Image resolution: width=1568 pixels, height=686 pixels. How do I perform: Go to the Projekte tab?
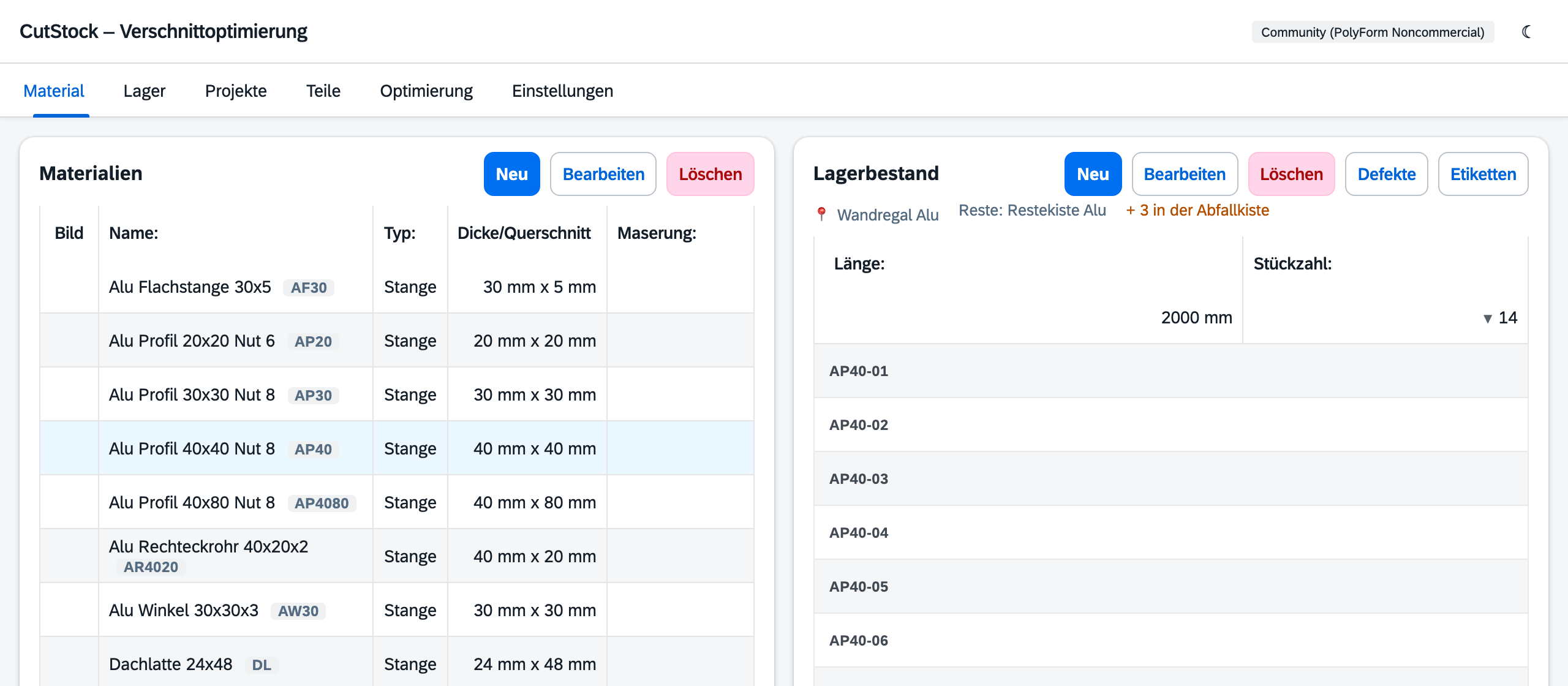click(236, 91)
